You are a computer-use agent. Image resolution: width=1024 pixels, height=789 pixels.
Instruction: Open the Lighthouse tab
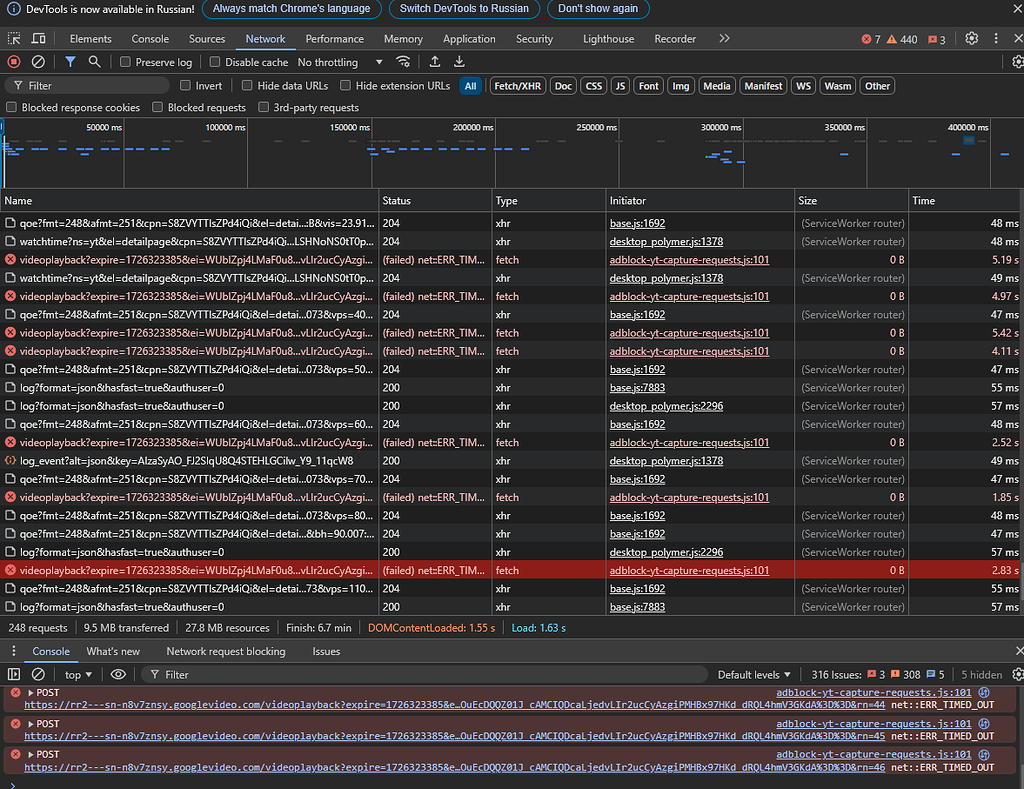click(x=608, y=39)
